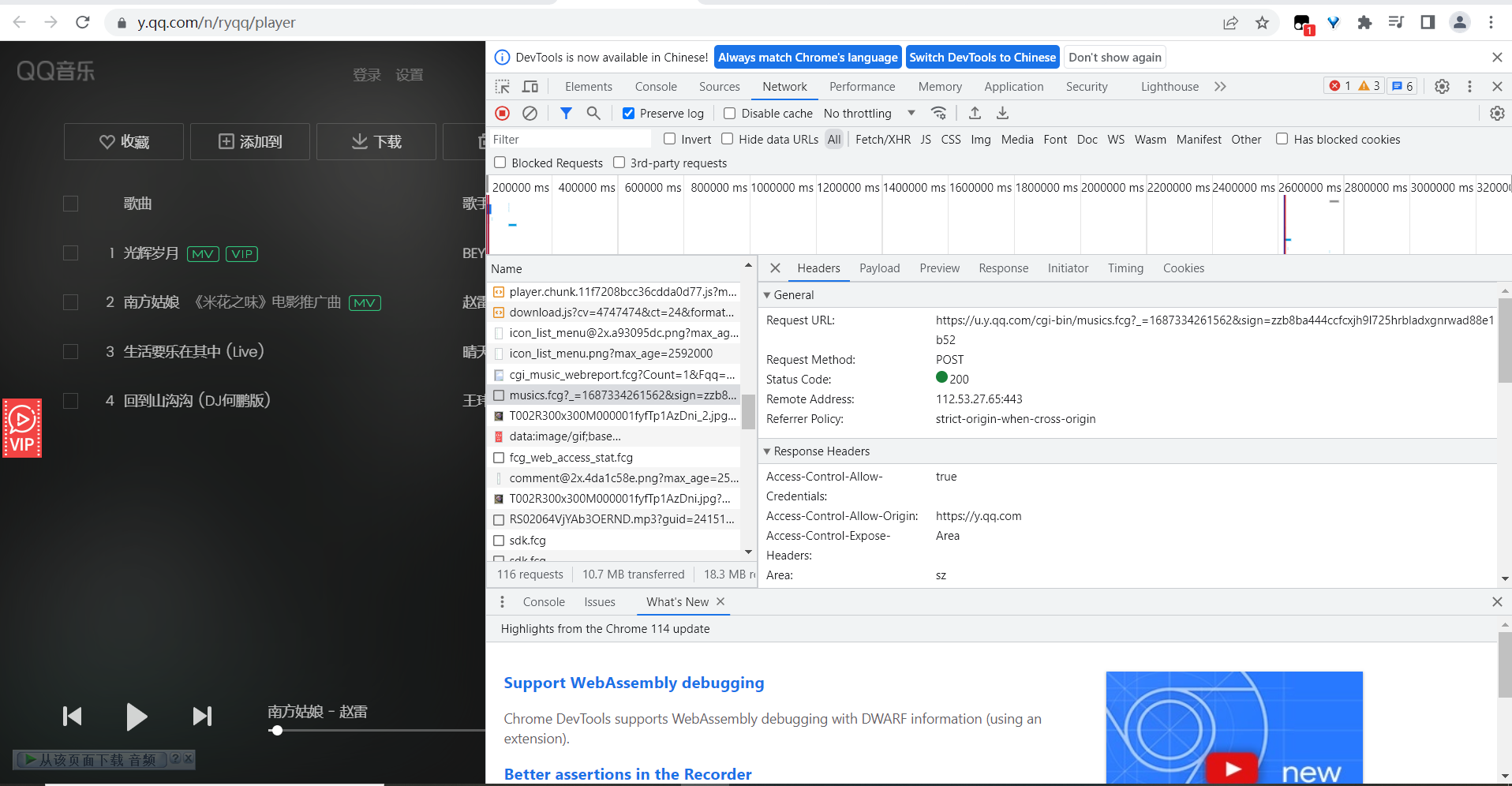Open Chrome profile avatar
The height and width of the screenshot is (786, 1512).
point(1460,22)
